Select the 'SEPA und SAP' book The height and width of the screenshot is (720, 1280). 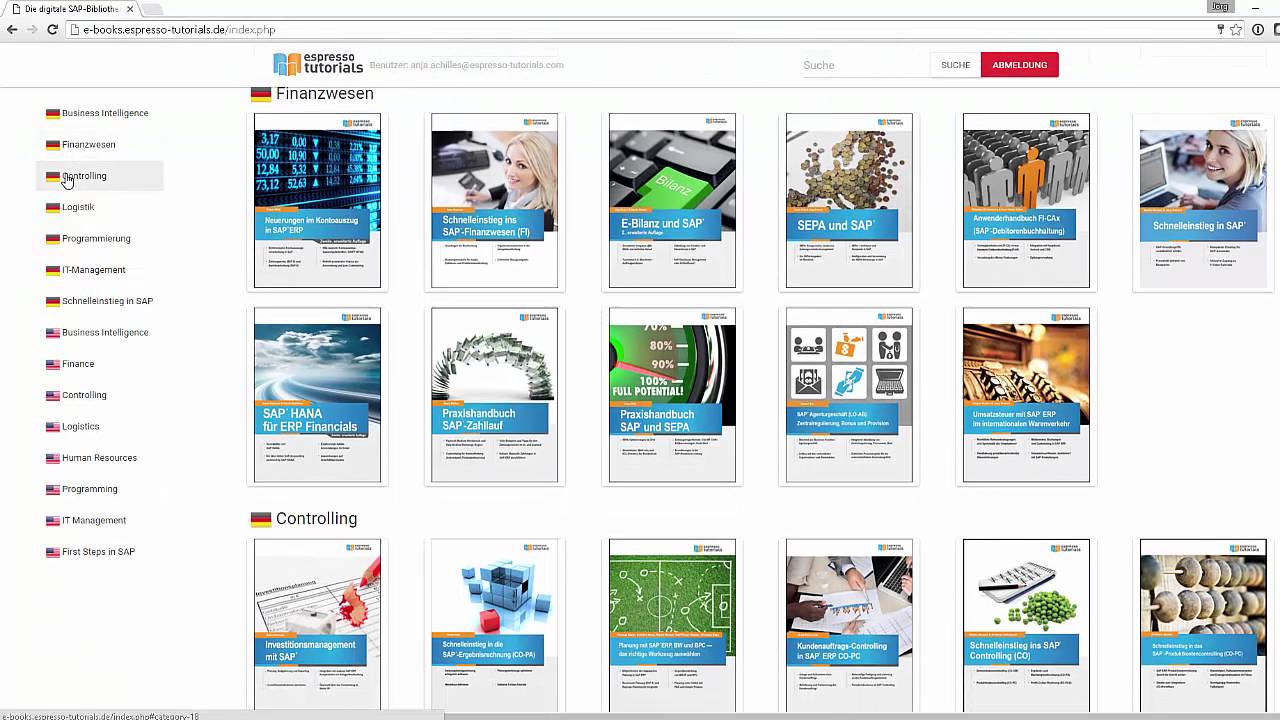[849, 200]
